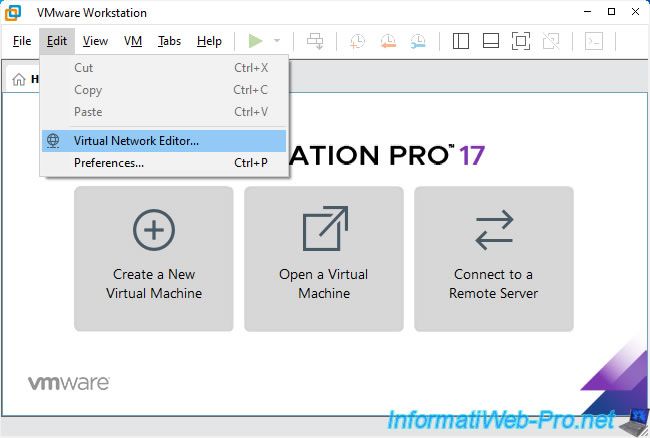Viewport: 650px width, 438px height.
Task: Toggle the library sidebar view icon
Action: [x=461, y=41]
